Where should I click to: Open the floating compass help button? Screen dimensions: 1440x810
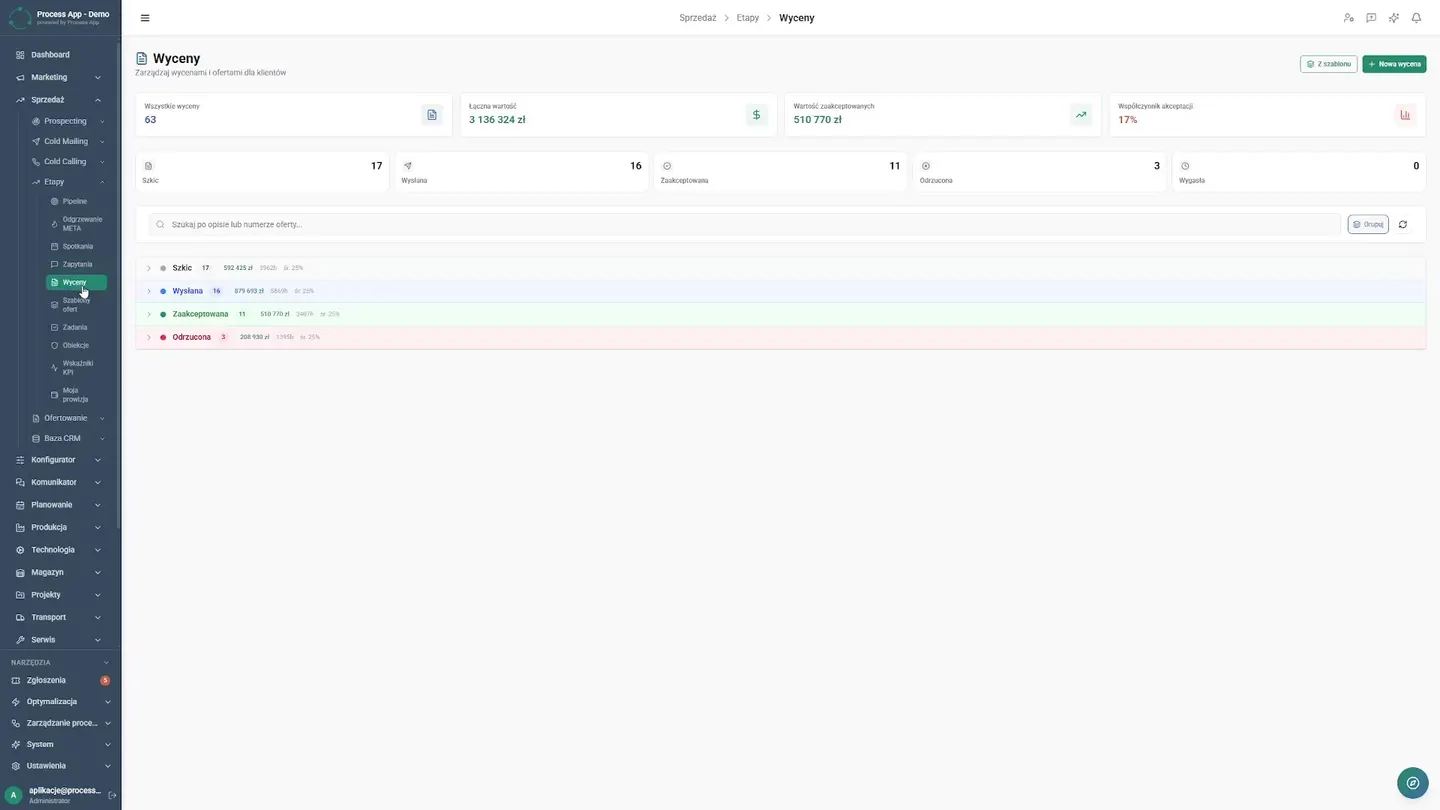(x=1412, y=783)
